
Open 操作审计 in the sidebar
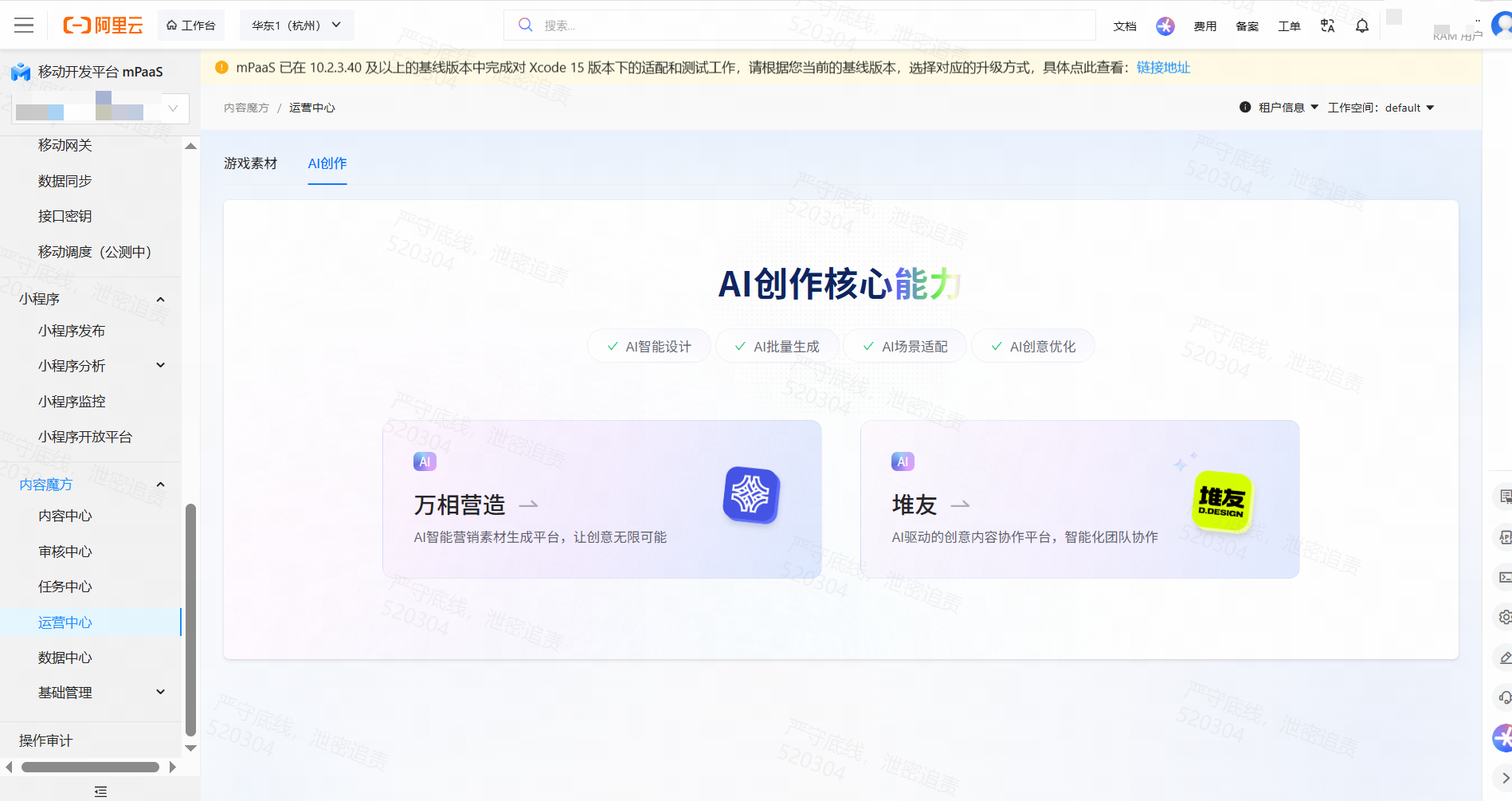[x=45, y=740]
